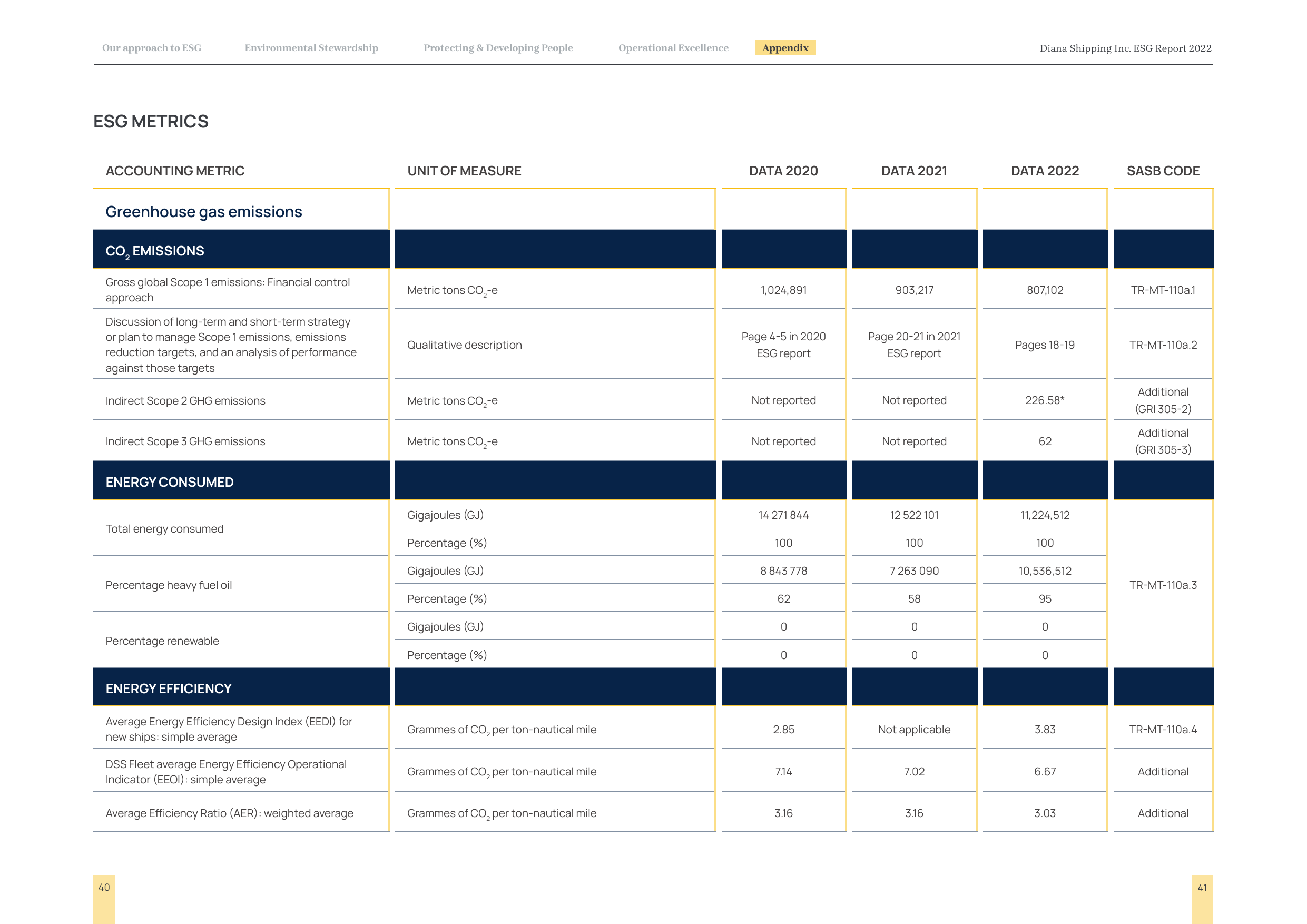Select the SASB CODE column header
Screen dimensions: 1307x924
pos(1163,171)
